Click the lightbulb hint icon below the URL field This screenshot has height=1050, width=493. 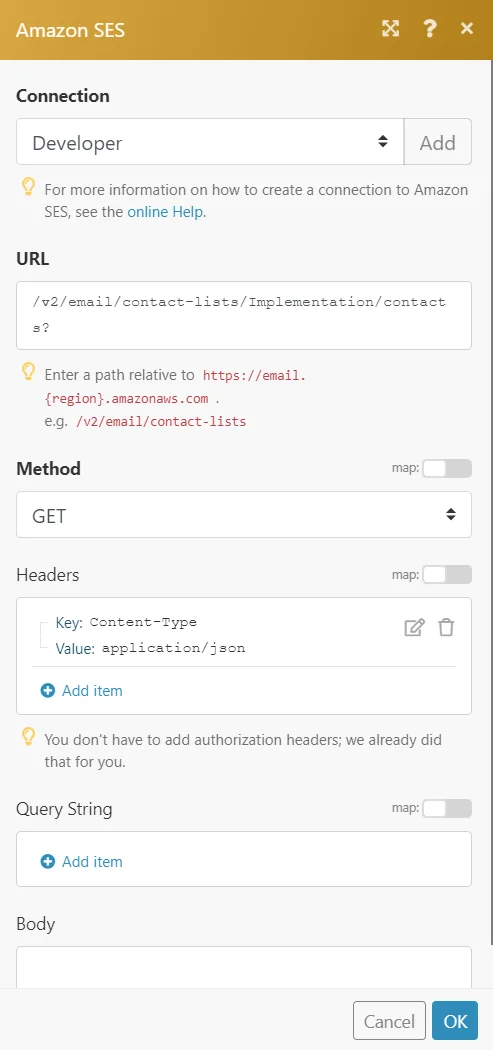click(28, 371)
